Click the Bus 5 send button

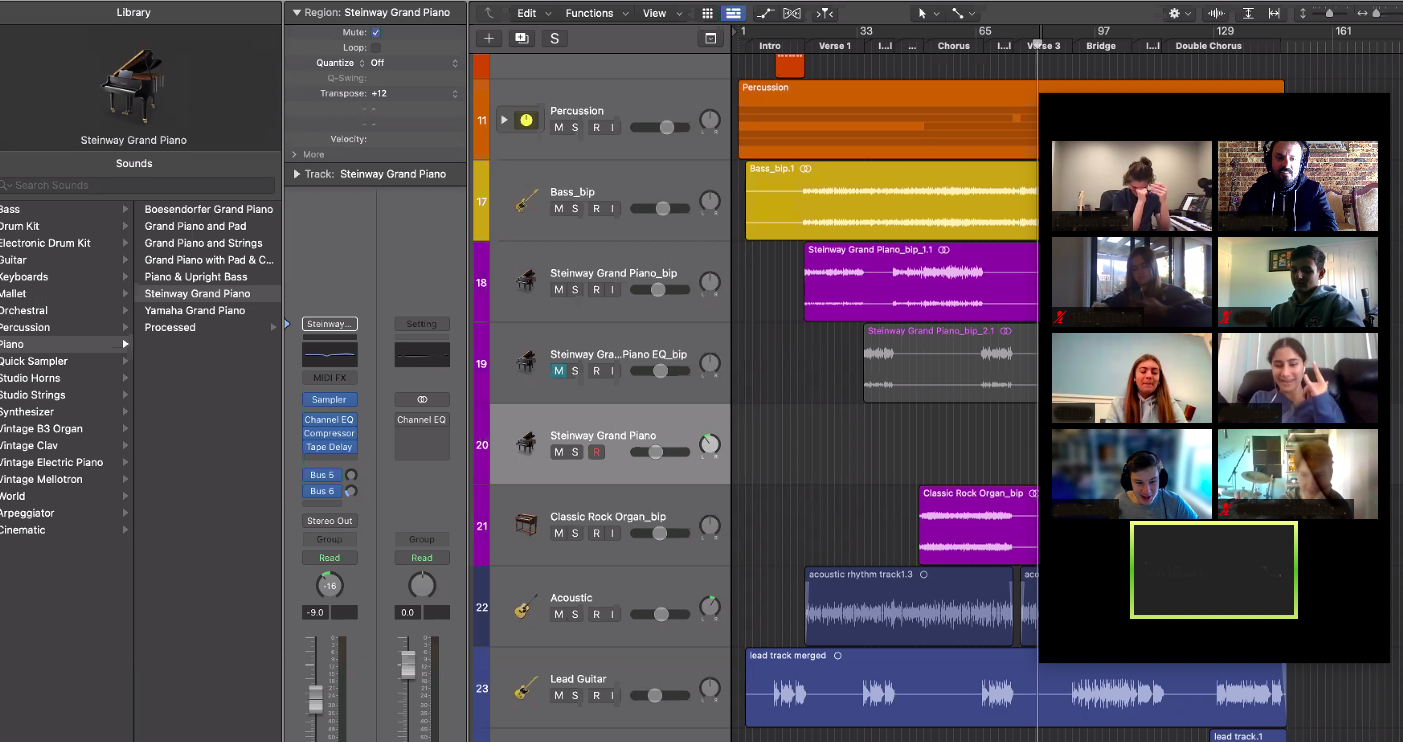[322, 475]
